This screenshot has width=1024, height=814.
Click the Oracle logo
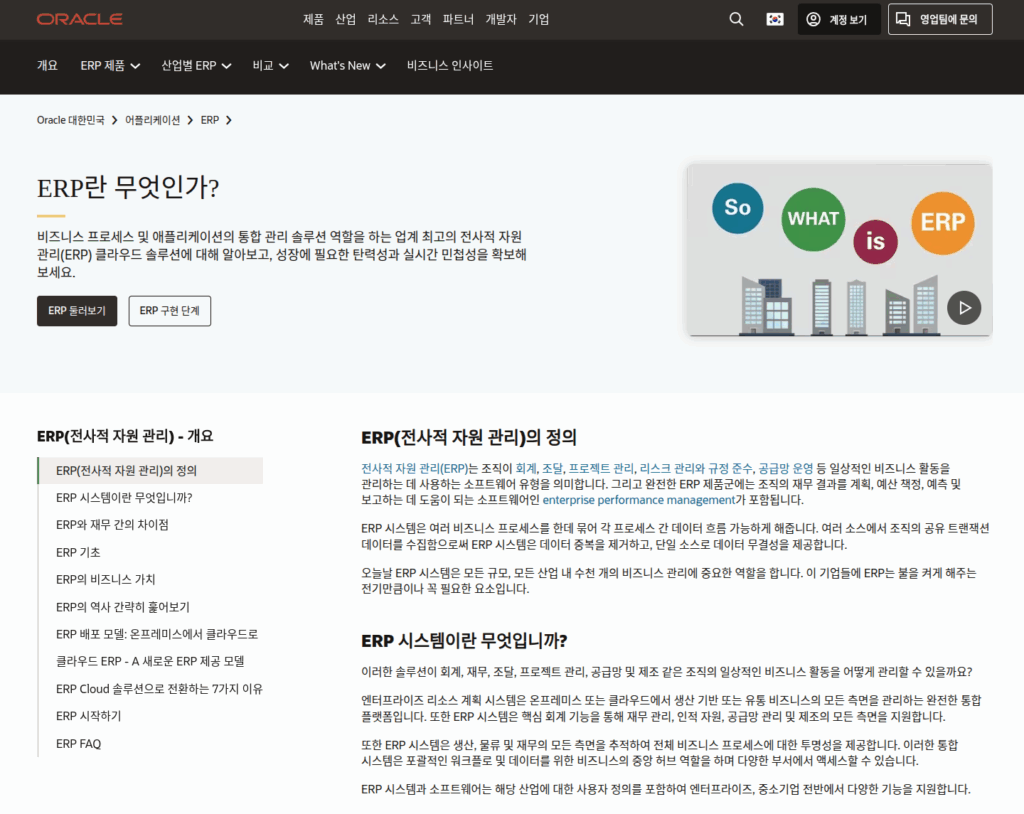pos(79,18)
